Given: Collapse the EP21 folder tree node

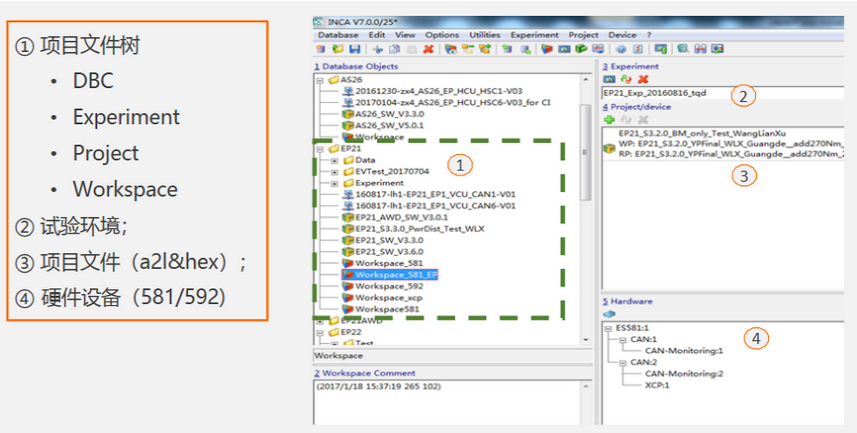Looking at the screenshot, I should click(x=321, y=148).
